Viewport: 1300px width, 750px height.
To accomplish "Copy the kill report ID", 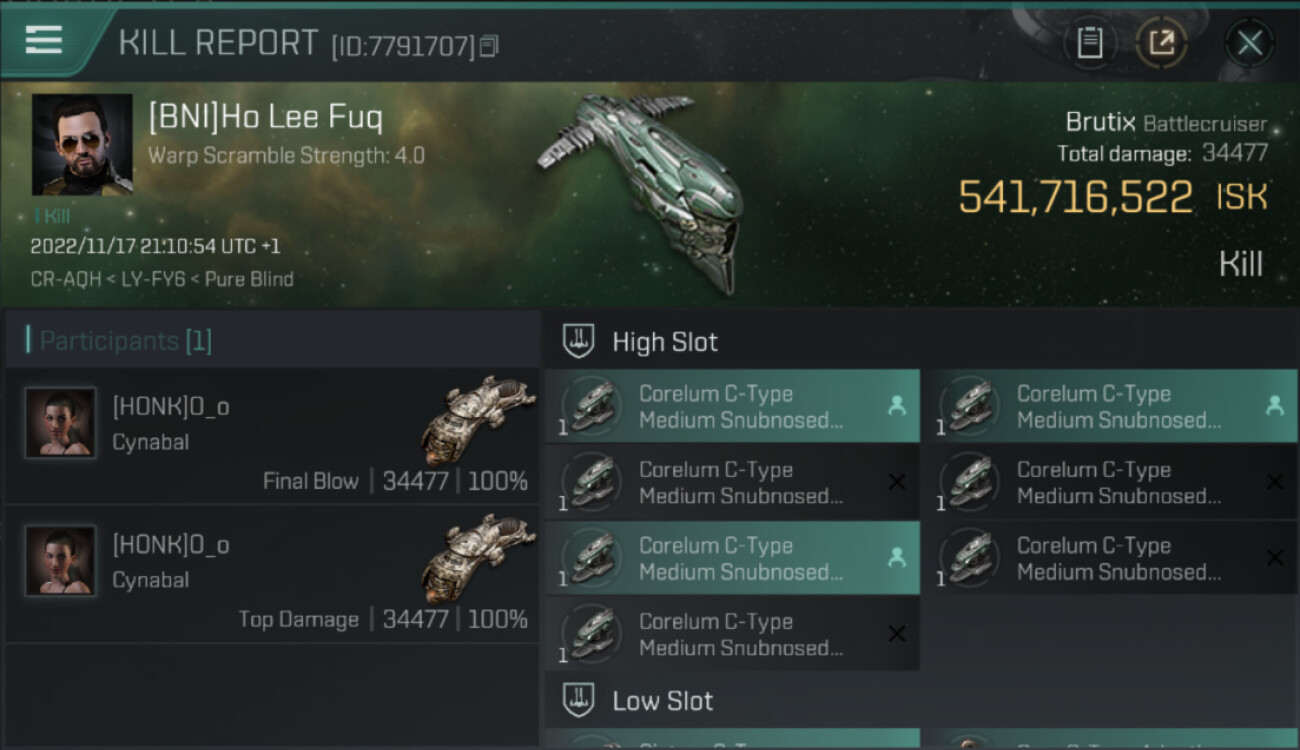I will pos(489,46).
